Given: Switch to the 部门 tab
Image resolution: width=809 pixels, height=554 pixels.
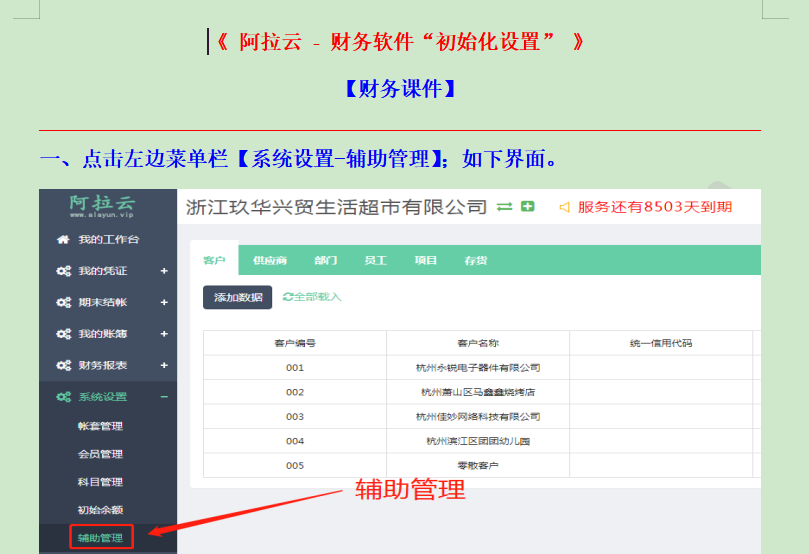Looking at the screenshot, I should [x=326, y=260].
